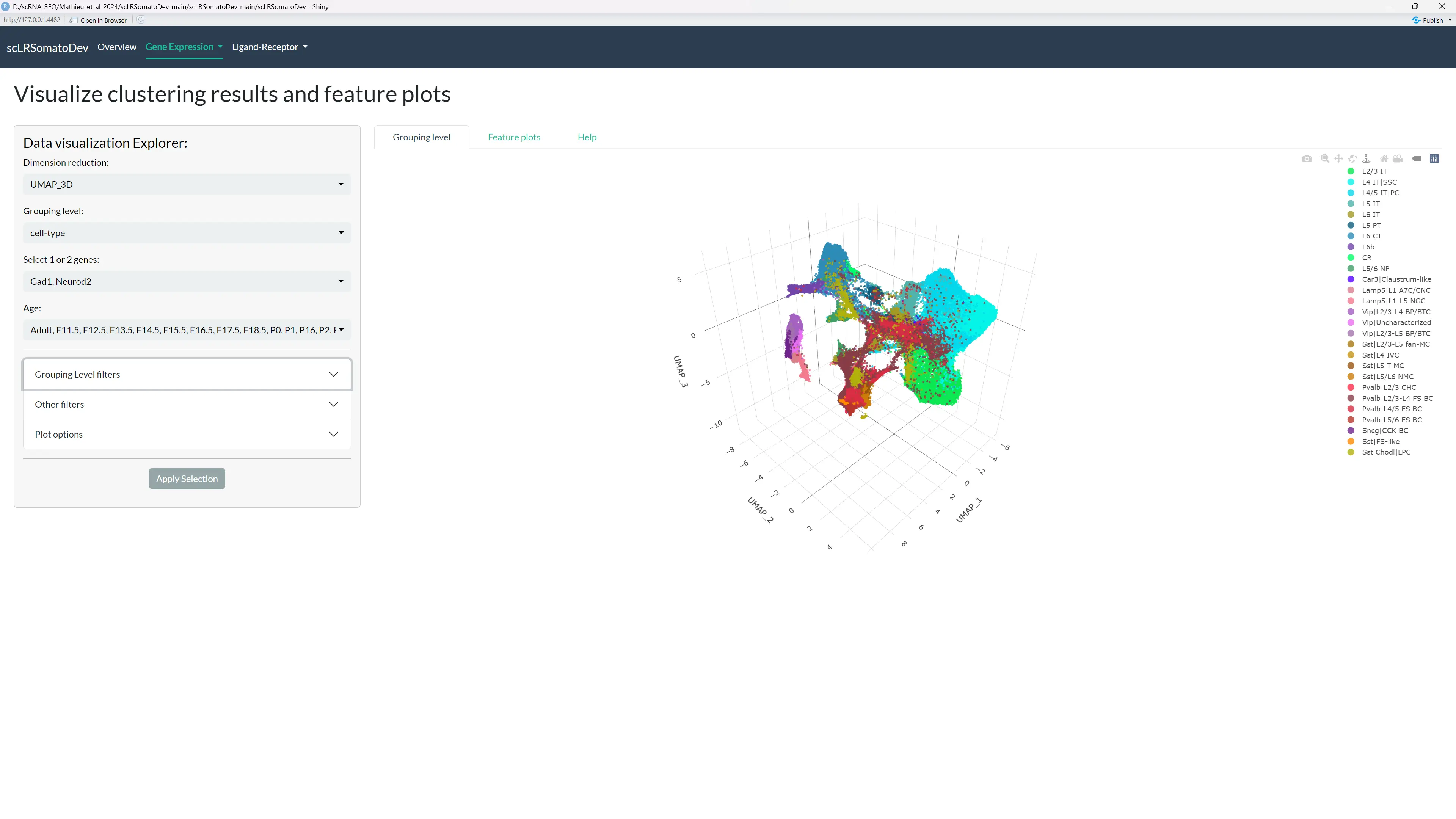The width and height of the screenshot is (1456, 819).
Task: Switch to the Feature plots tab
Action: 514,137
